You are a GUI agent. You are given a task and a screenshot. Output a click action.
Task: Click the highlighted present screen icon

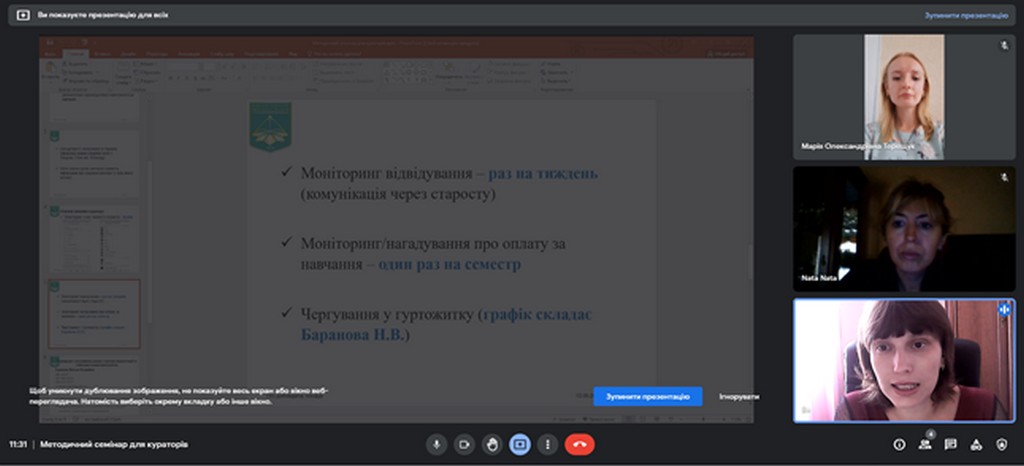[x=520, y=444]
